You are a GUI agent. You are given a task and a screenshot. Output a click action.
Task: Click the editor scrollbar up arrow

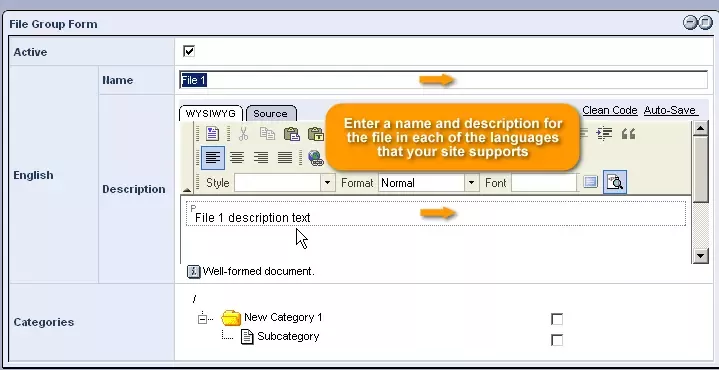click(700, 128)
